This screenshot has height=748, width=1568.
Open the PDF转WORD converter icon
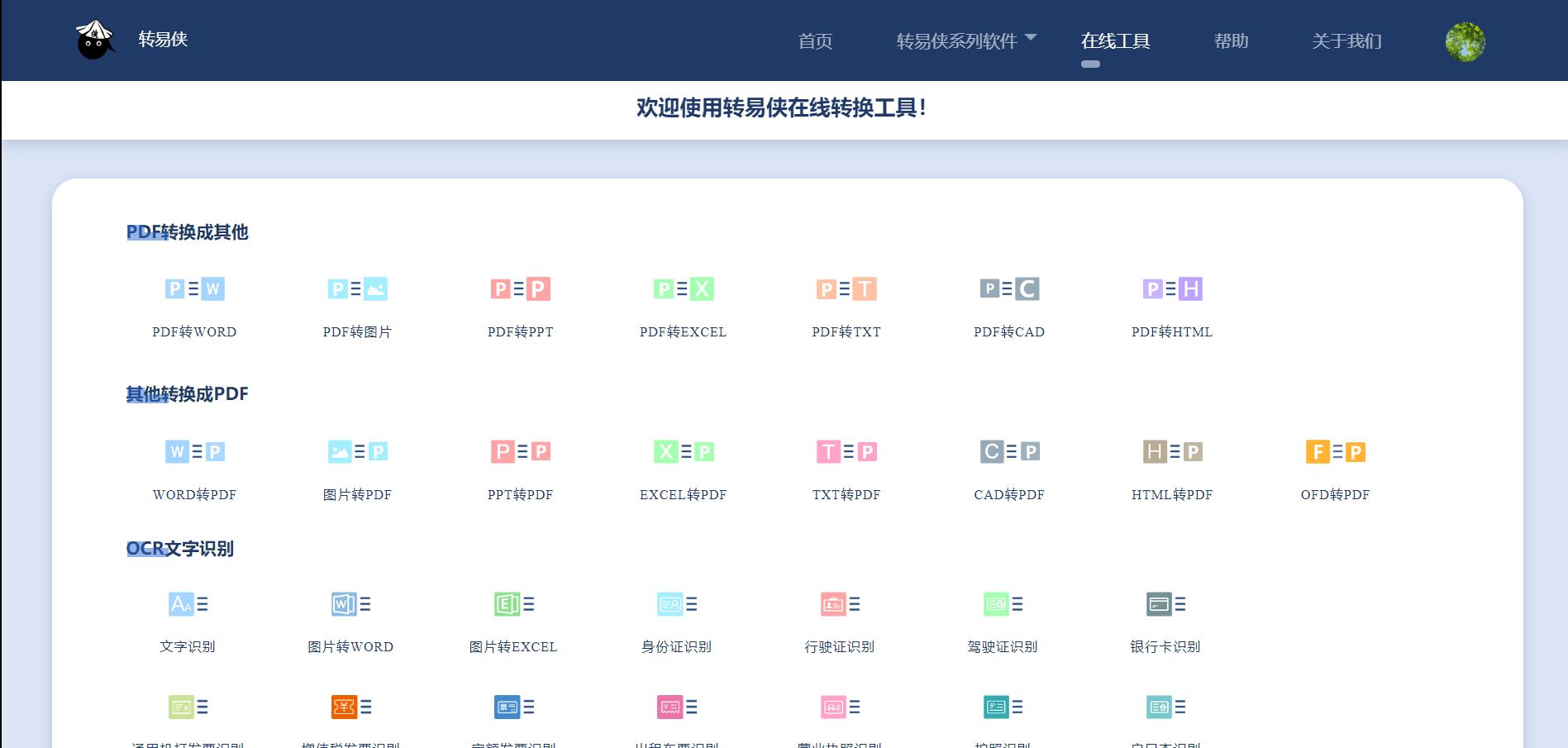coord(194,289)
